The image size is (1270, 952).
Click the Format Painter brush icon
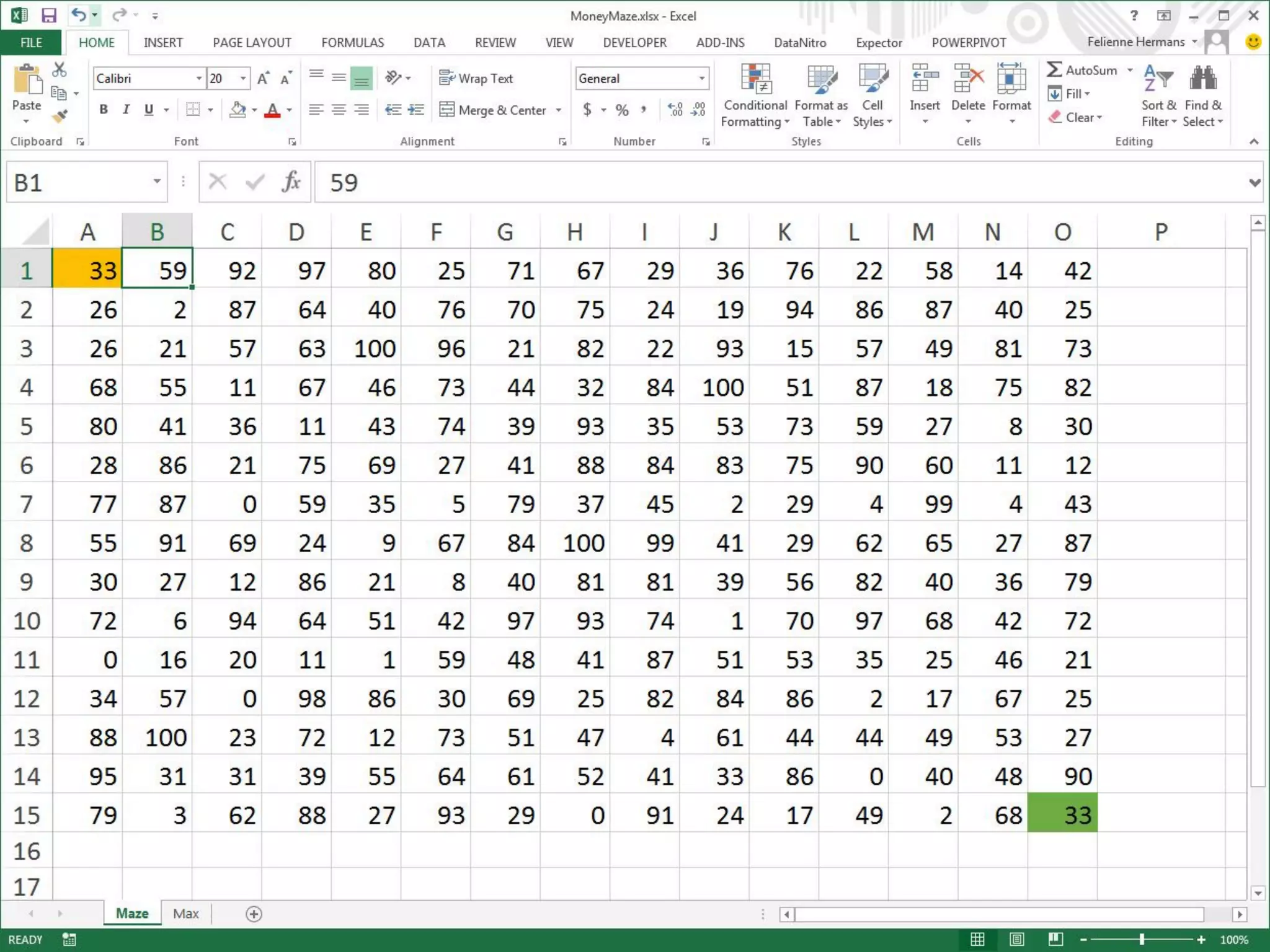click(x=60, y=116)
